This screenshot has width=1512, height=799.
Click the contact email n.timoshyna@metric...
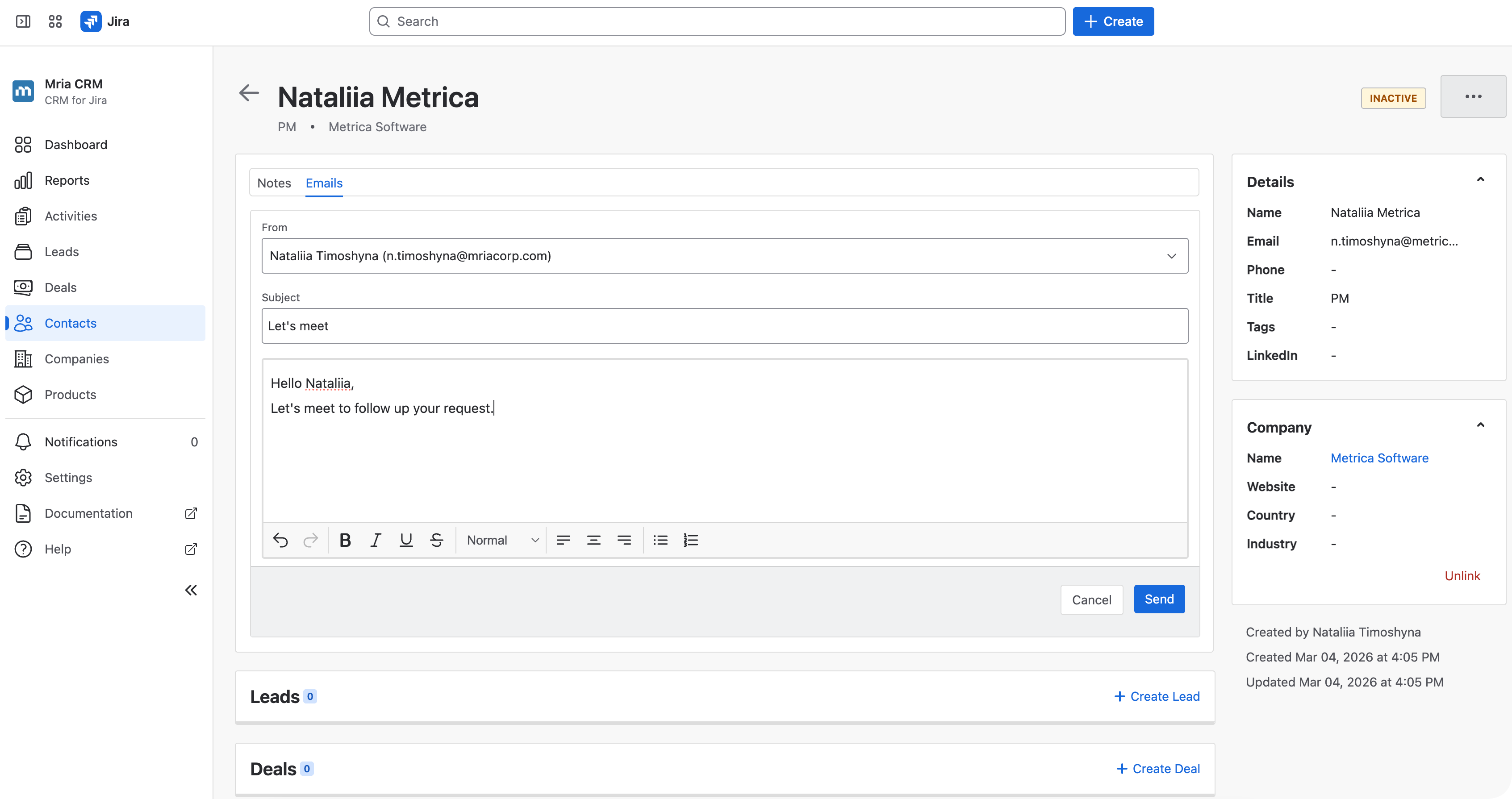(x=1394, y=241)
